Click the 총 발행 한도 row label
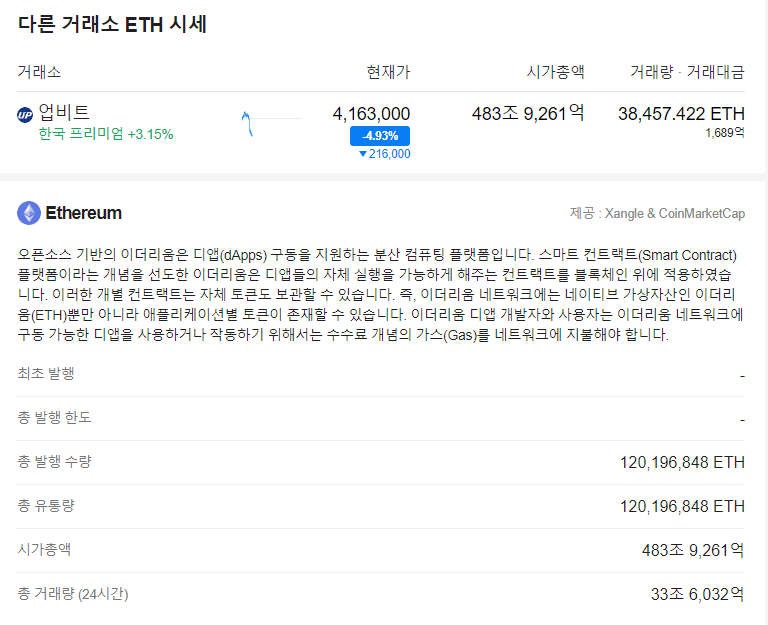The image size is (768, 625). pos(54,417)
